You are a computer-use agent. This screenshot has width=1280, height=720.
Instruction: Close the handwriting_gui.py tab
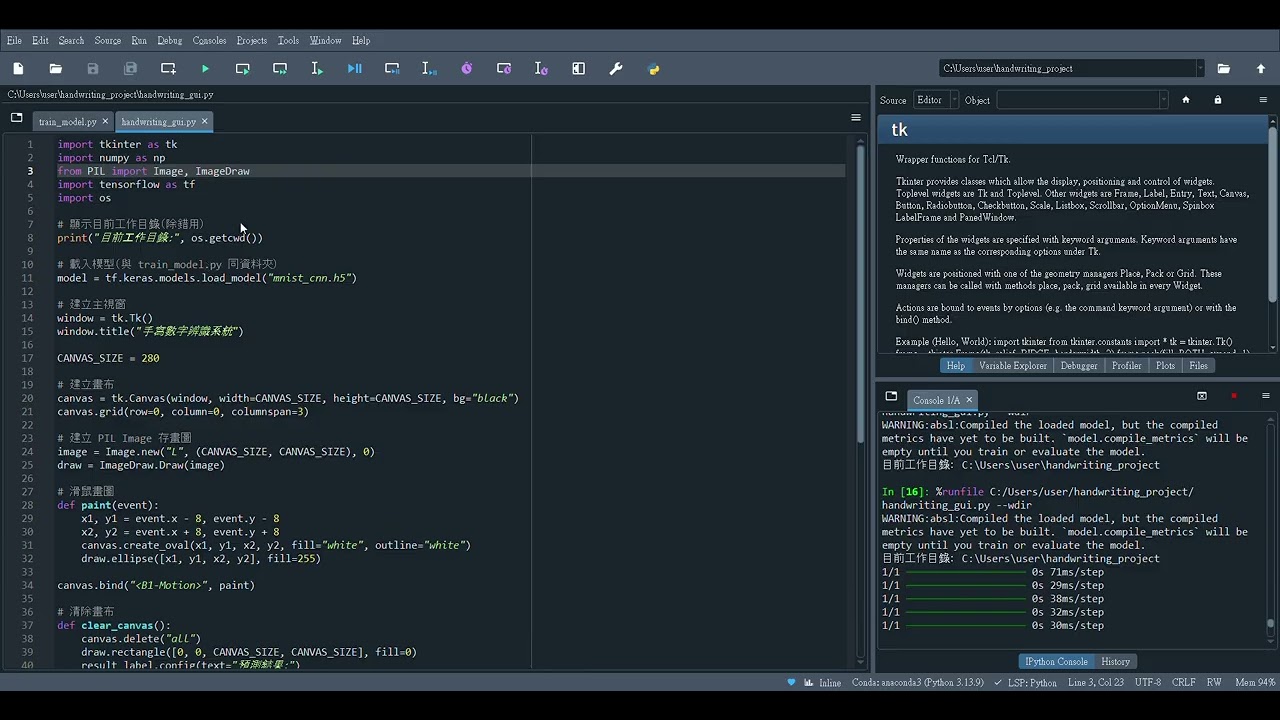click(205, 121)
